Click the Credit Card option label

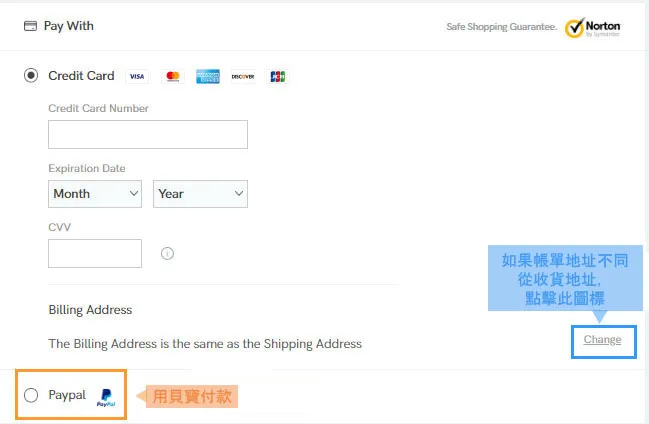pyautogui.click(x=81, y=76)
